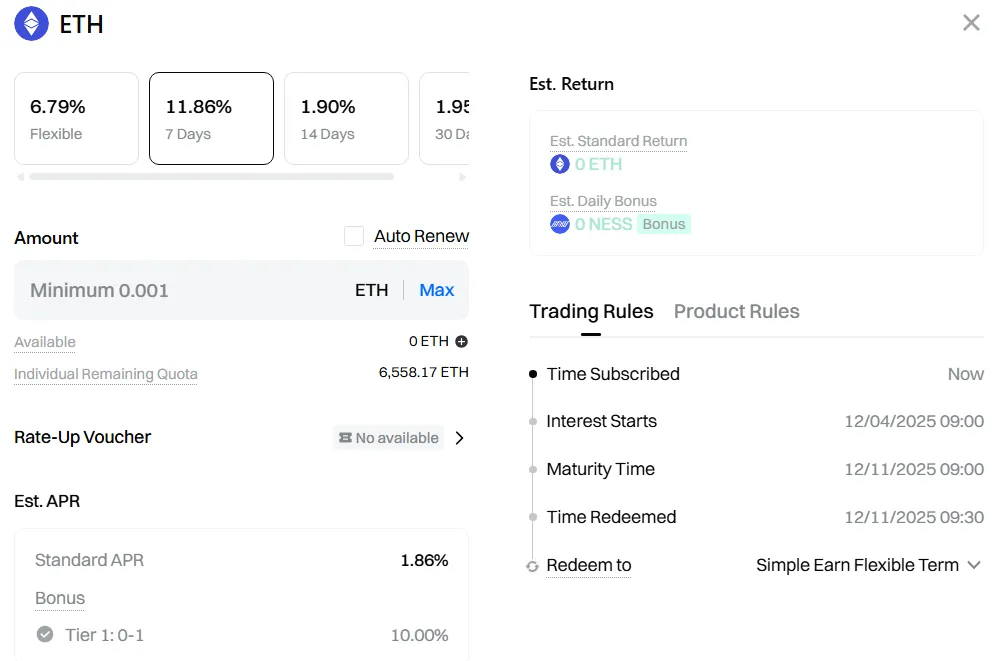Click the Individual Remaining Quota label
Screen dimensions: 1002x661
point(106,374)
